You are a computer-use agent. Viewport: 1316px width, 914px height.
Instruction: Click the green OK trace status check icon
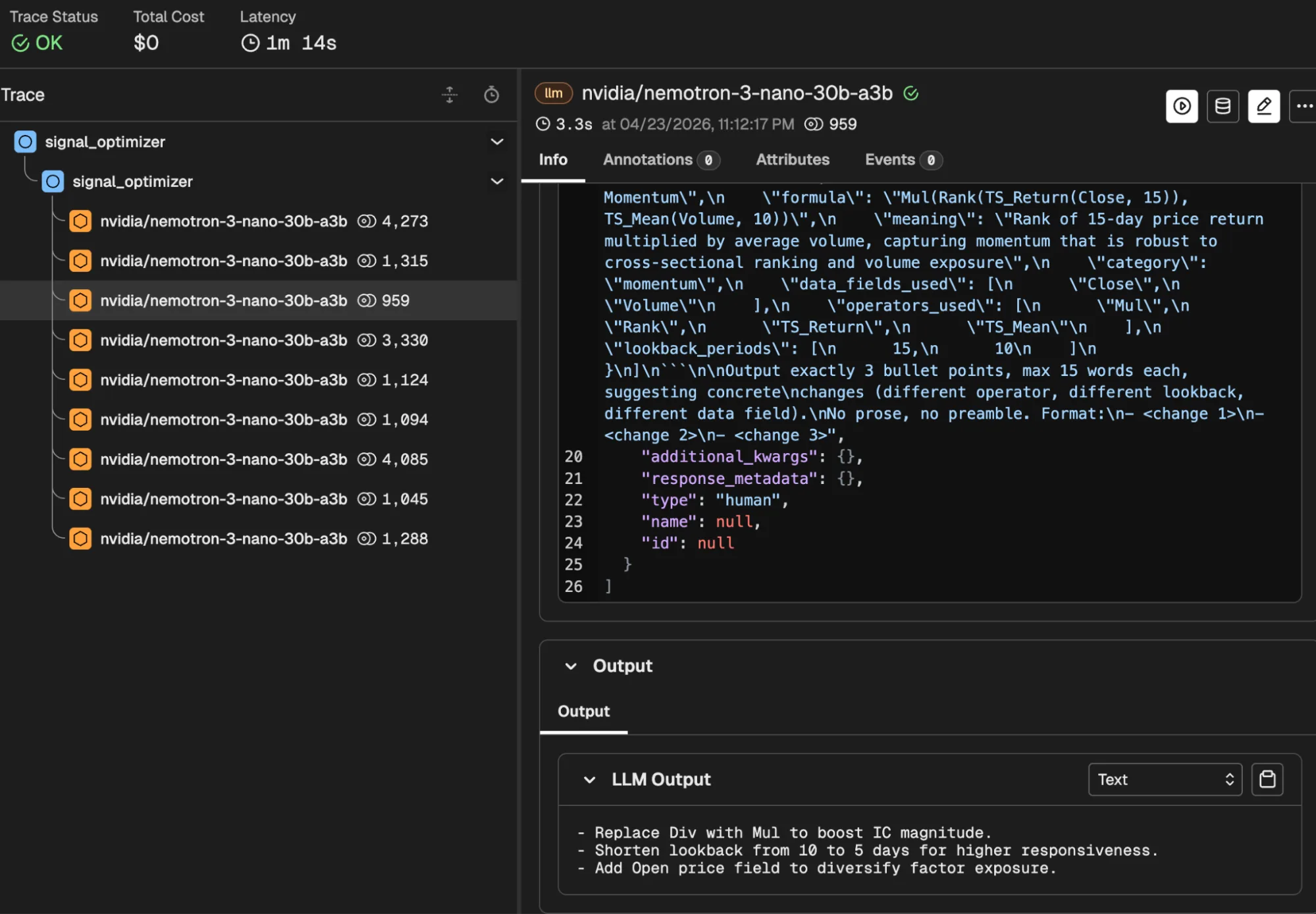click(x=20, y=43)
